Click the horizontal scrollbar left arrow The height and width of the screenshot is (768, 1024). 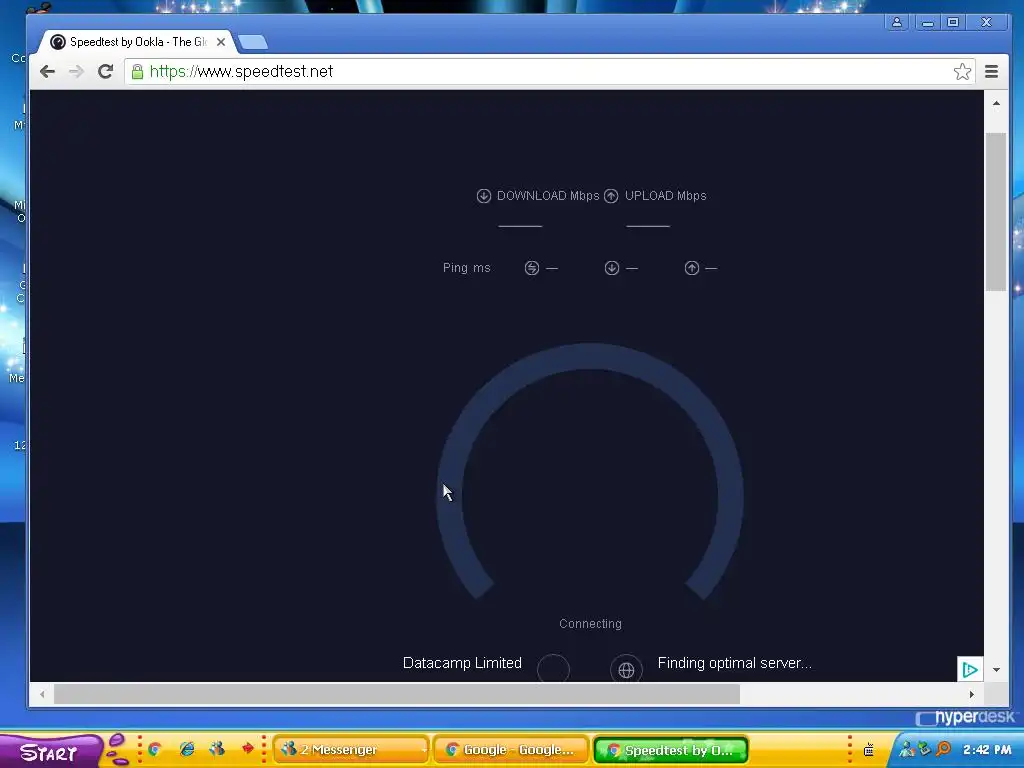[42, 694]
